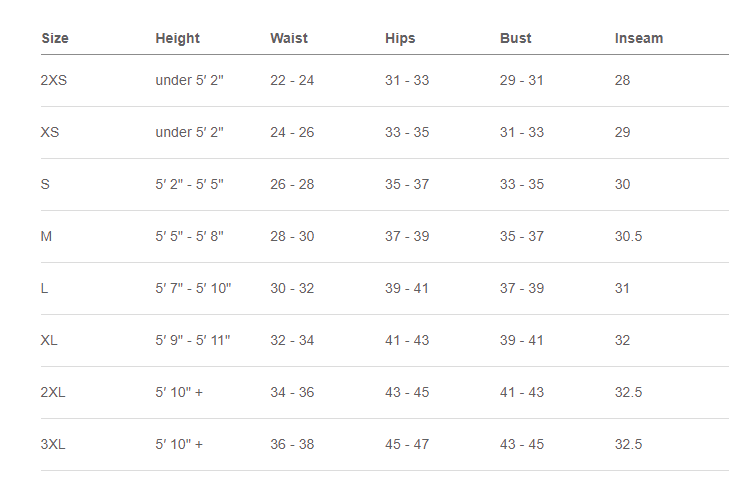The height and width of the screenshot is (482, 742).
Task: Click the 30.5 inseam value
Action: coord(628,236)
